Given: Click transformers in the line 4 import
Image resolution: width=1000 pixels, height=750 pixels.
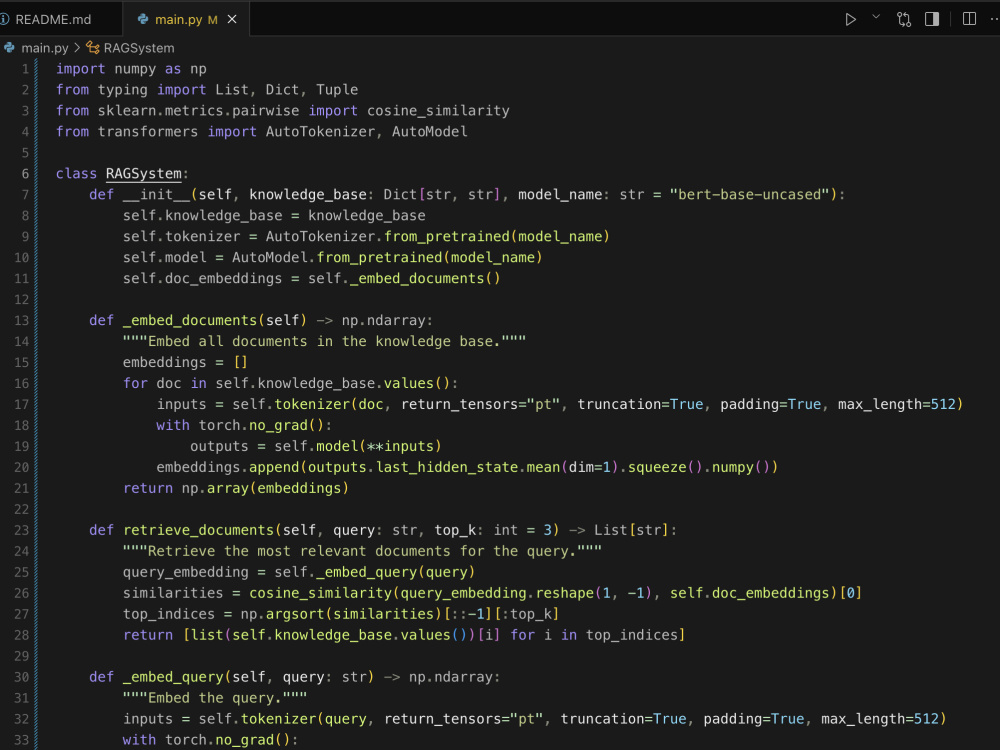Looking at the screenshot, I should tap(148, 132).
